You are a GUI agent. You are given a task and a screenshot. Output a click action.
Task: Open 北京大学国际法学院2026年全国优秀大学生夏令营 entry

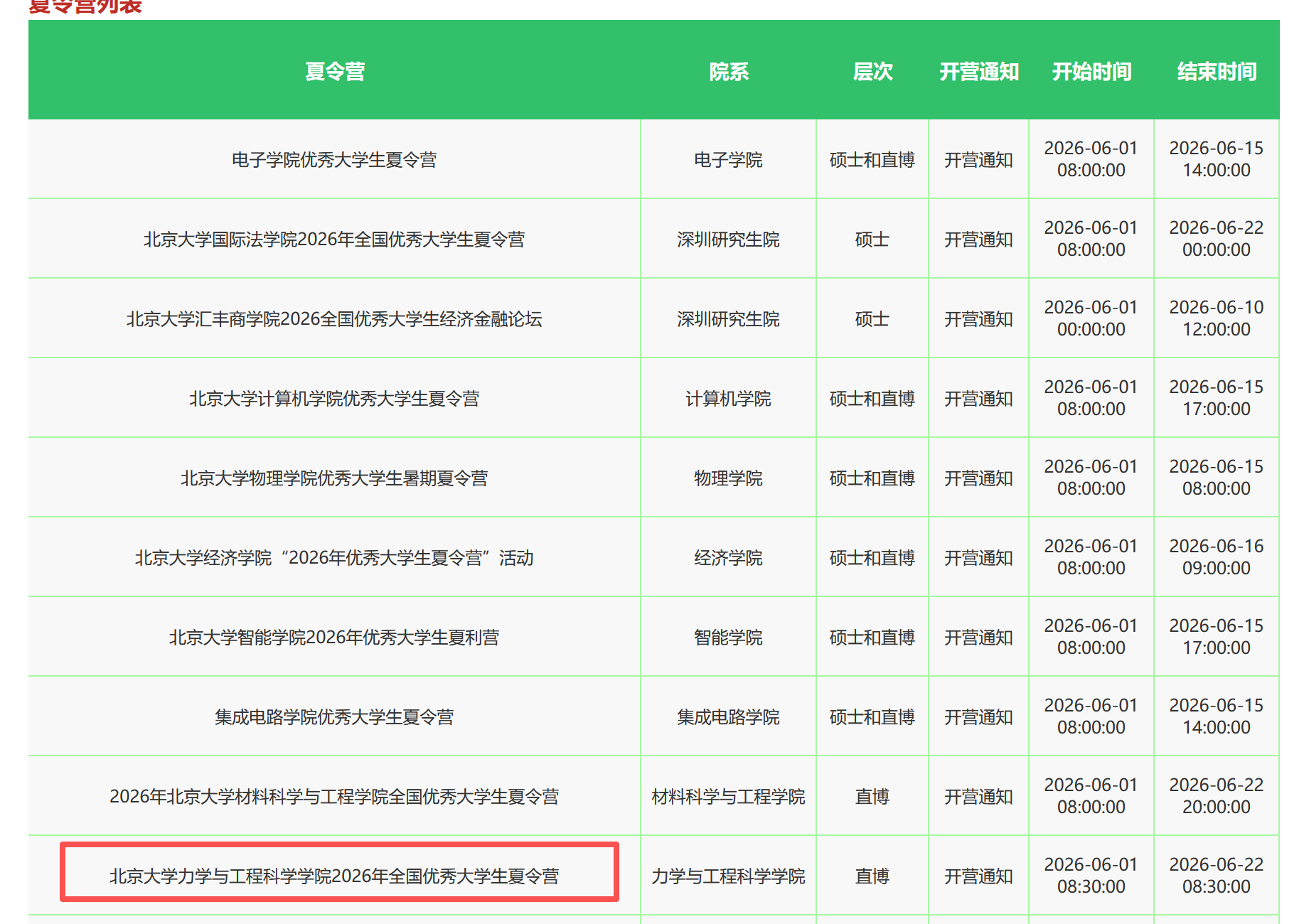click(334, 240)
